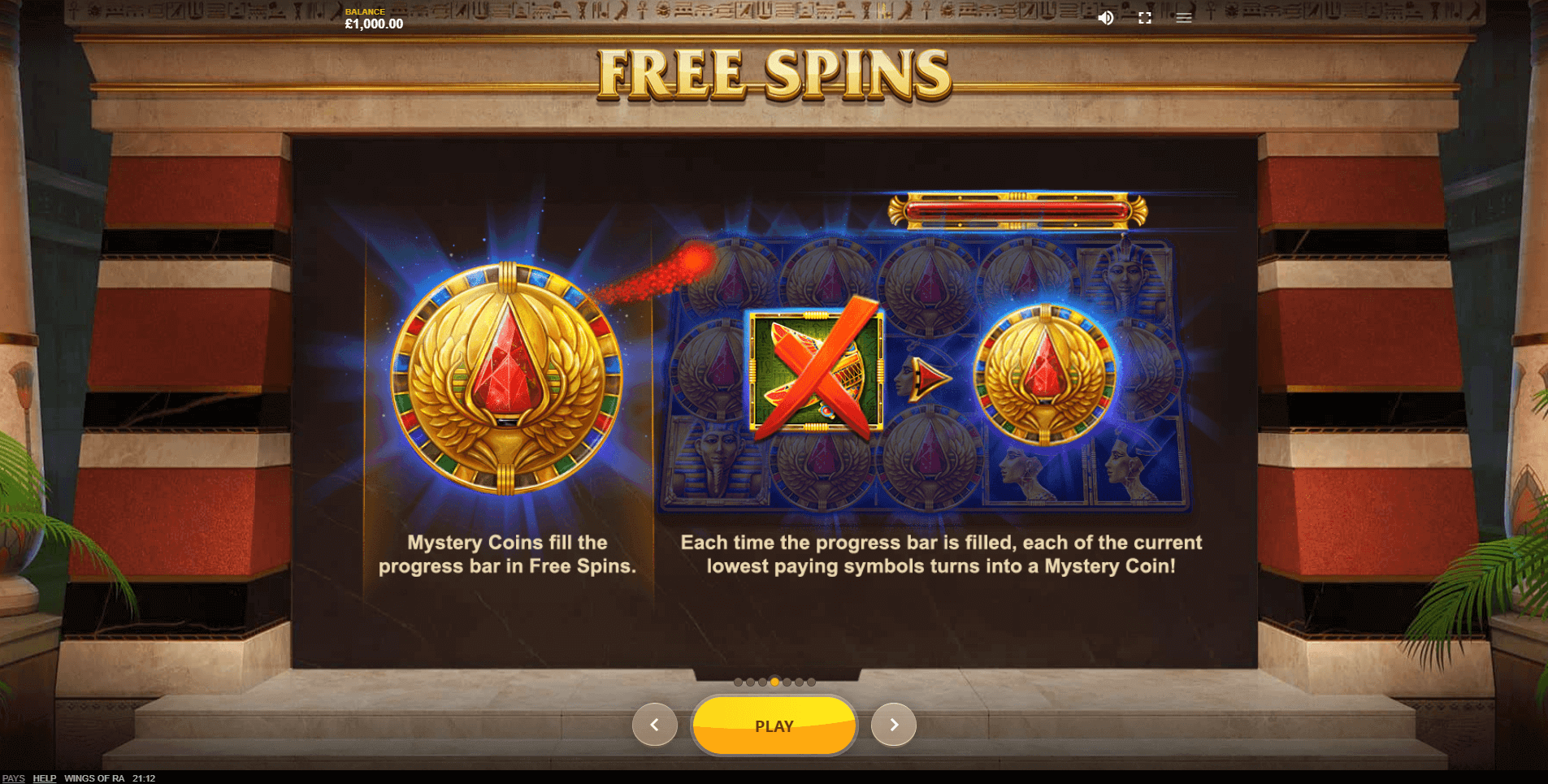Viewport: 1548px width, 784px height.
Task: Select the second slide indicator dot
Action: [750, 682]
